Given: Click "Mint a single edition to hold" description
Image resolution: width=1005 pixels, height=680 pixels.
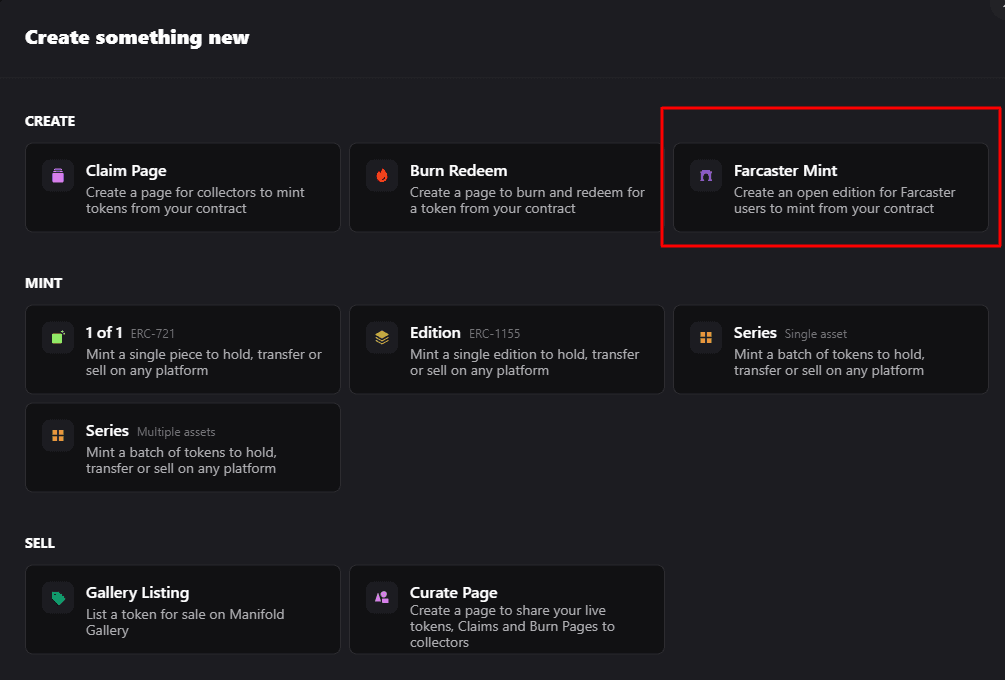Looking at the screenshot, I should tap(524, 363).
